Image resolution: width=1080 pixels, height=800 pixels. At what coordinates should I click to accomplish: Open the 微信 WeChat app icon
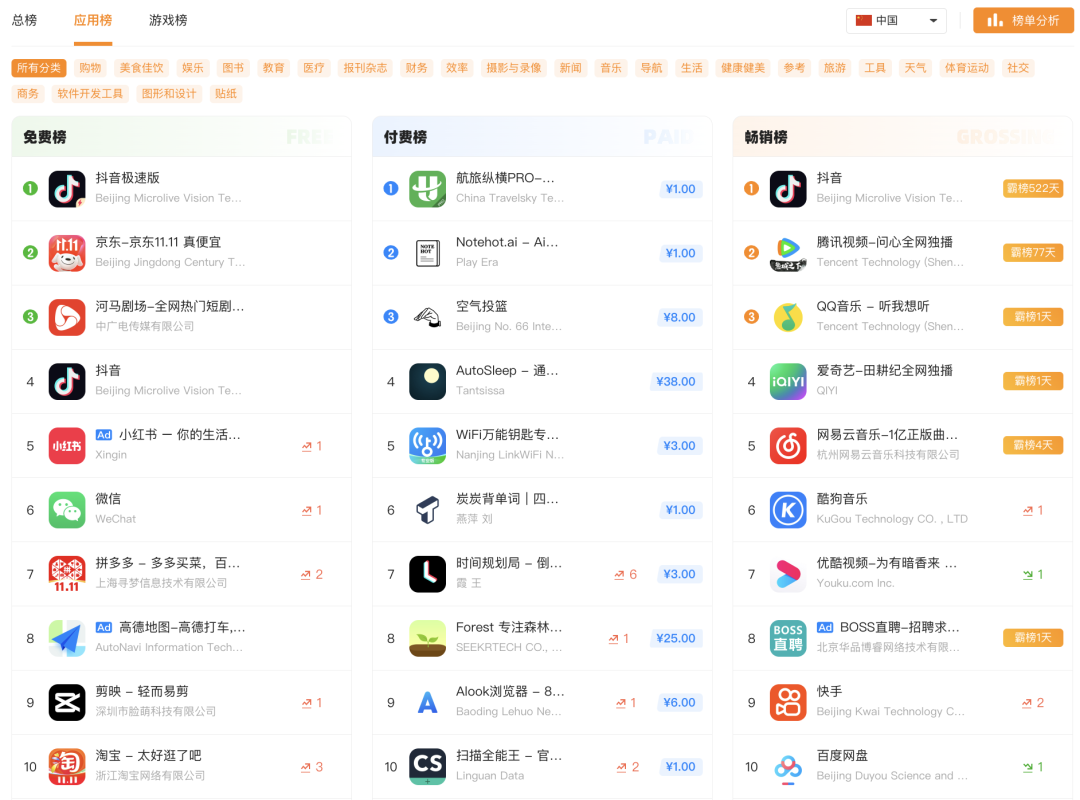point(67,510)
